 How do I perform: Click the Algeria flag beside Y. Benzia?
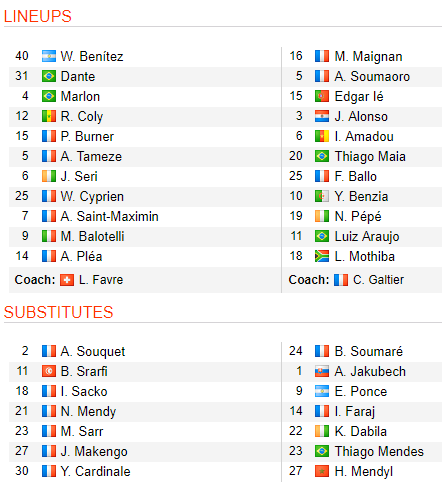point(322,196)
